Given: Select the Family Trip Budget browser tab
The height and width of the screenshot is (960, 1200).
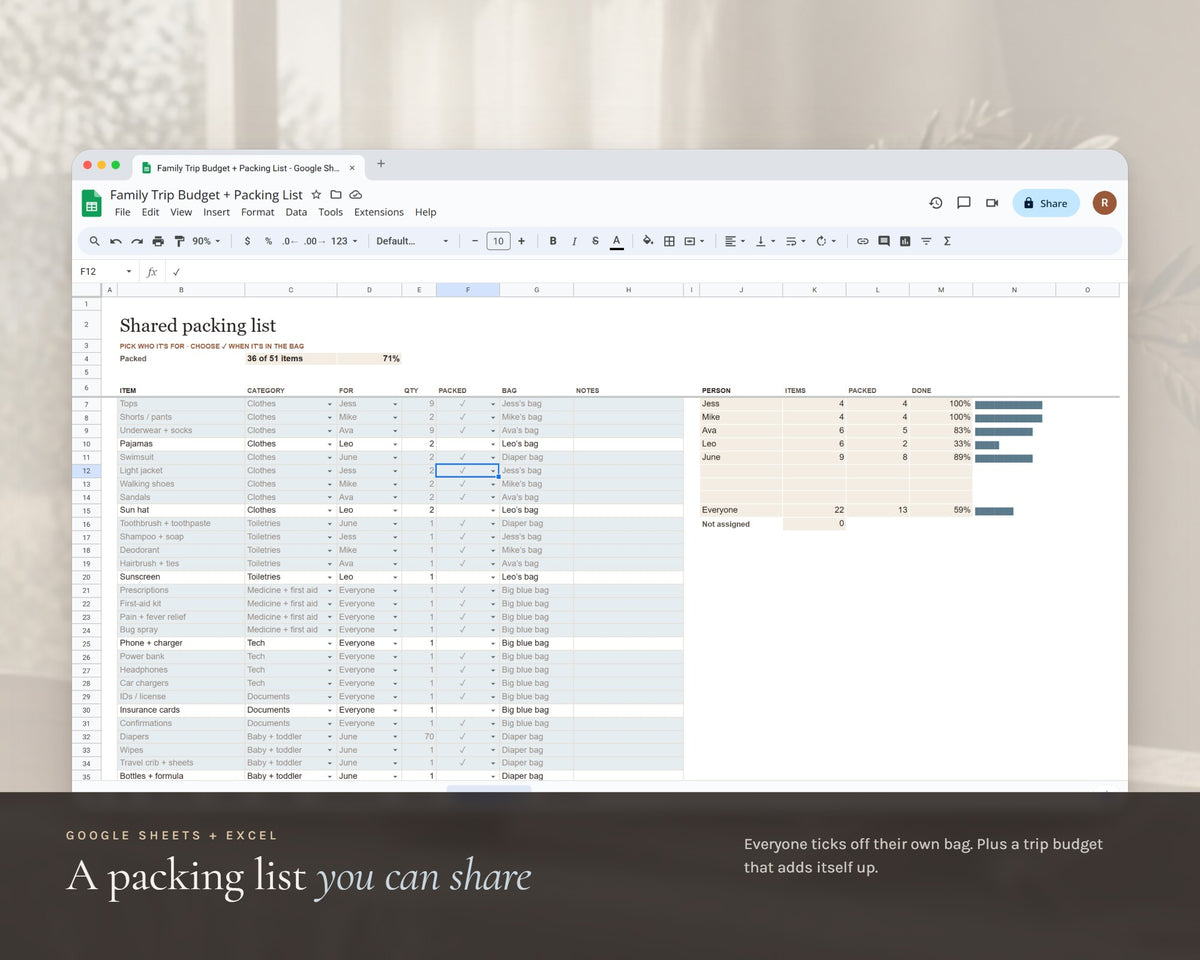Looking at the screenshot, I should click(249, 167).
